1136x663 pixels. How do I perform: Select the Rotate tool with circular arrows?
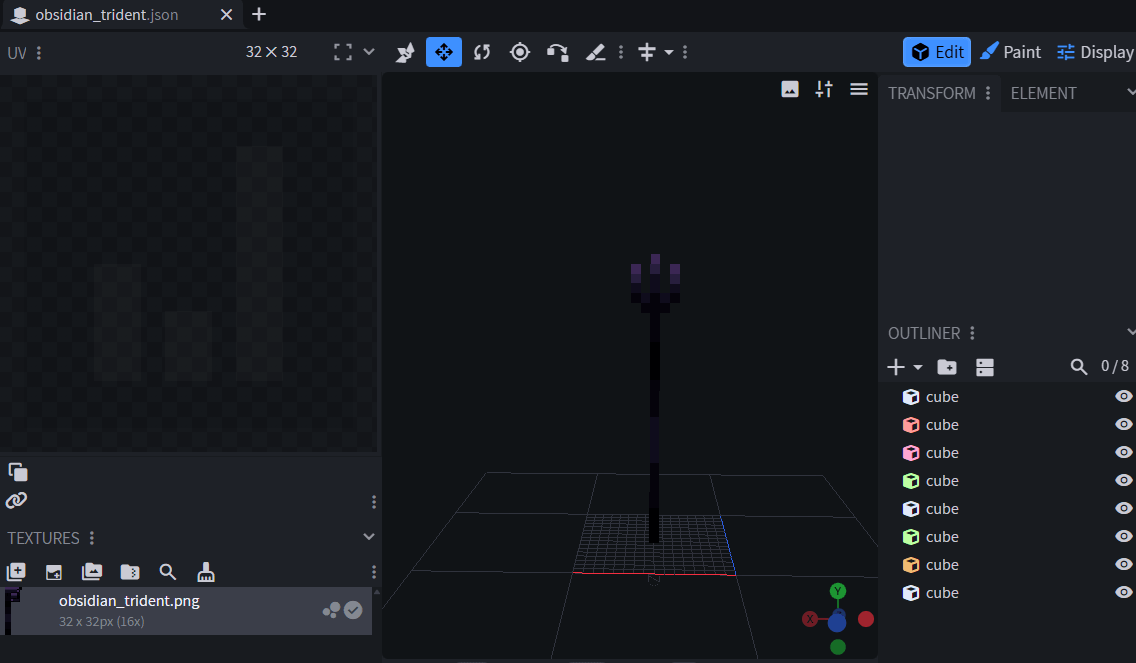pos(482,52)
